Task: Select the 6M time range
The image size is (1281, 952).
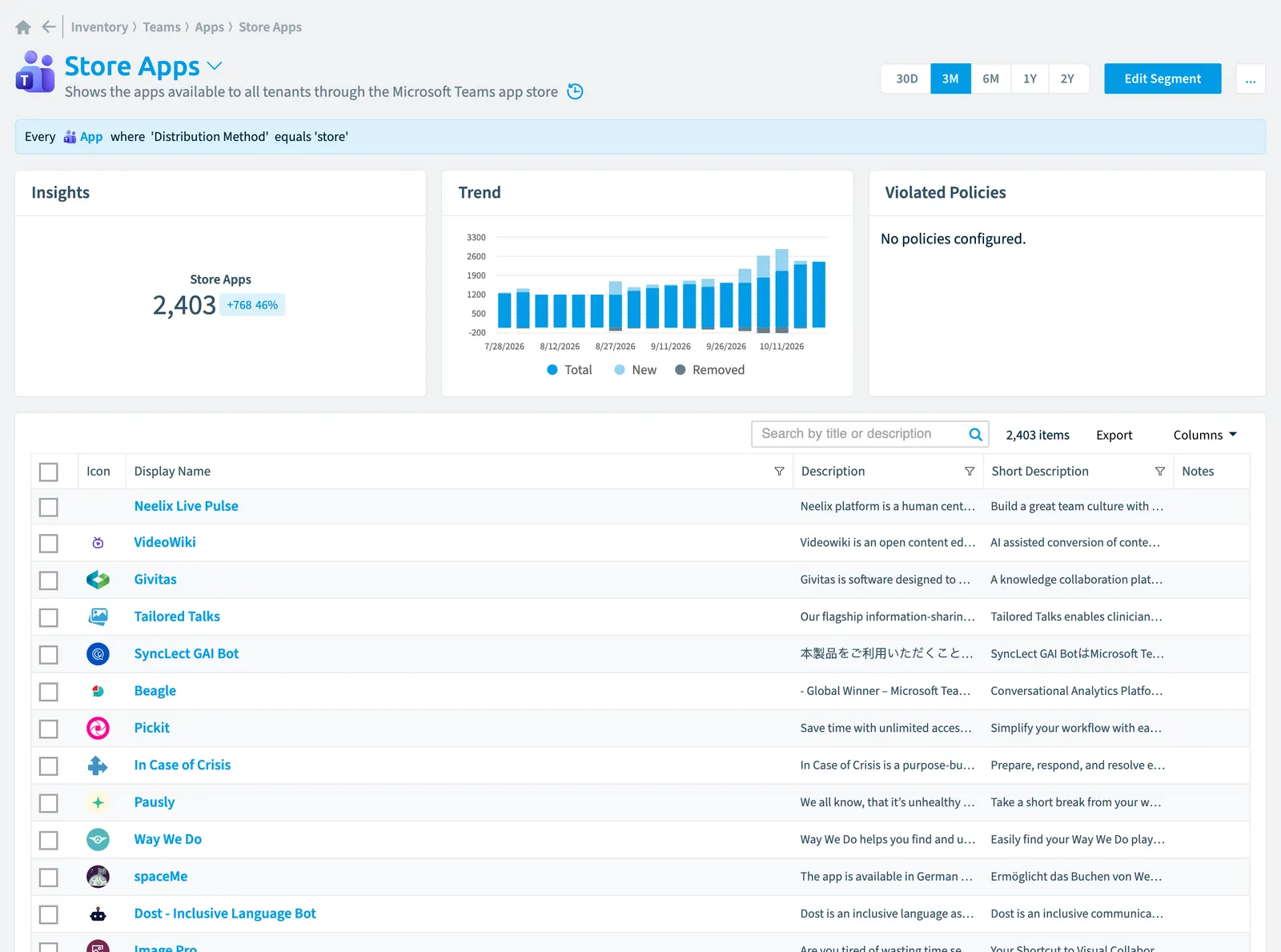Action: pos(991,78)
